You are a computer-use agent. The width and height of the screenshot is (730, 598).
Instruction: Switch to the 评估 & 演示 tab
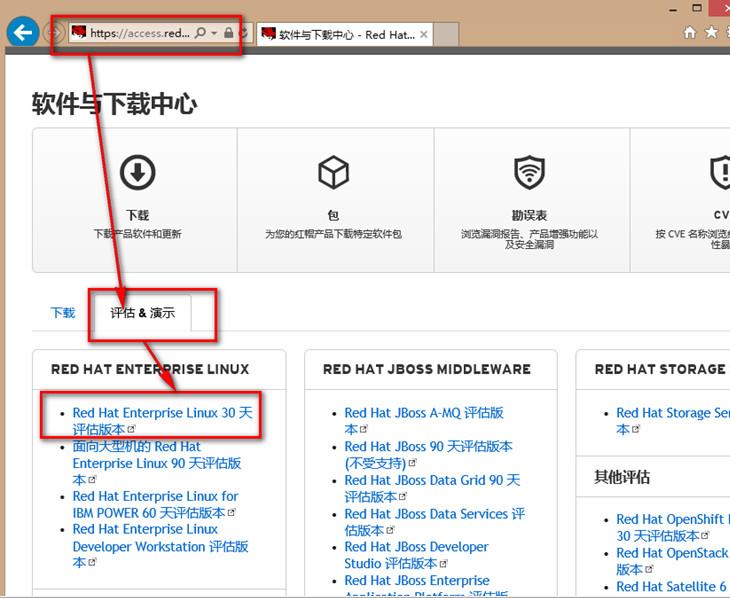point(142,313)
